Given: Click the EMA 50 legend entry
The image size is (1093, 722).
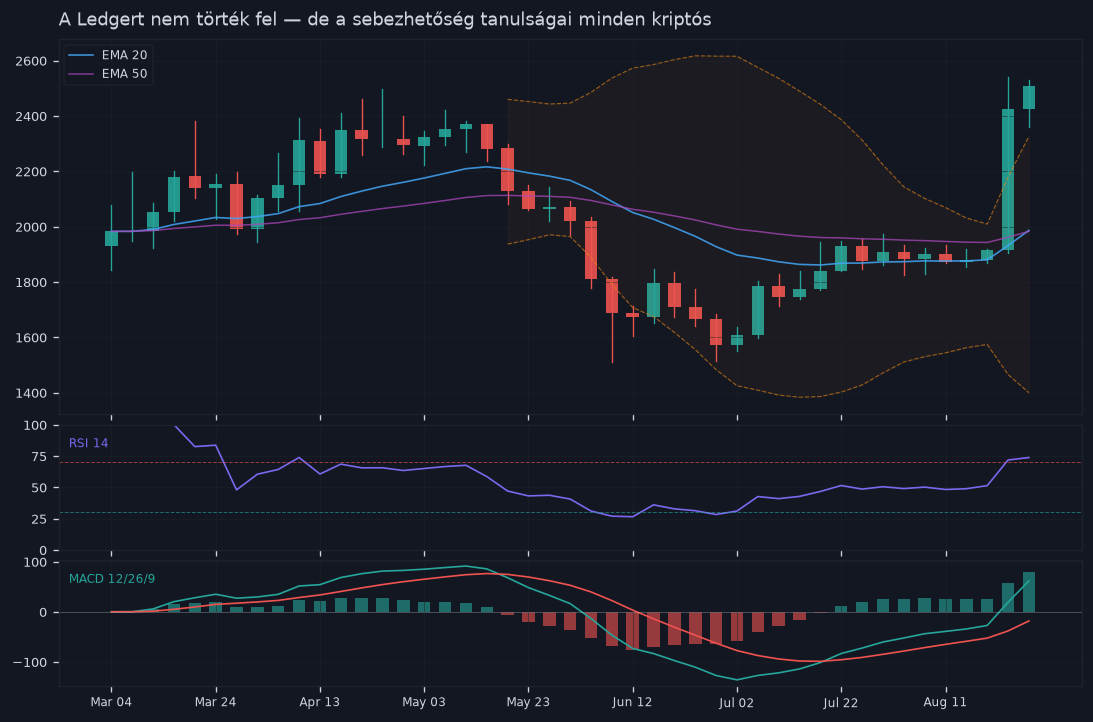Looking at the screenshot, I should coord(107,74).
